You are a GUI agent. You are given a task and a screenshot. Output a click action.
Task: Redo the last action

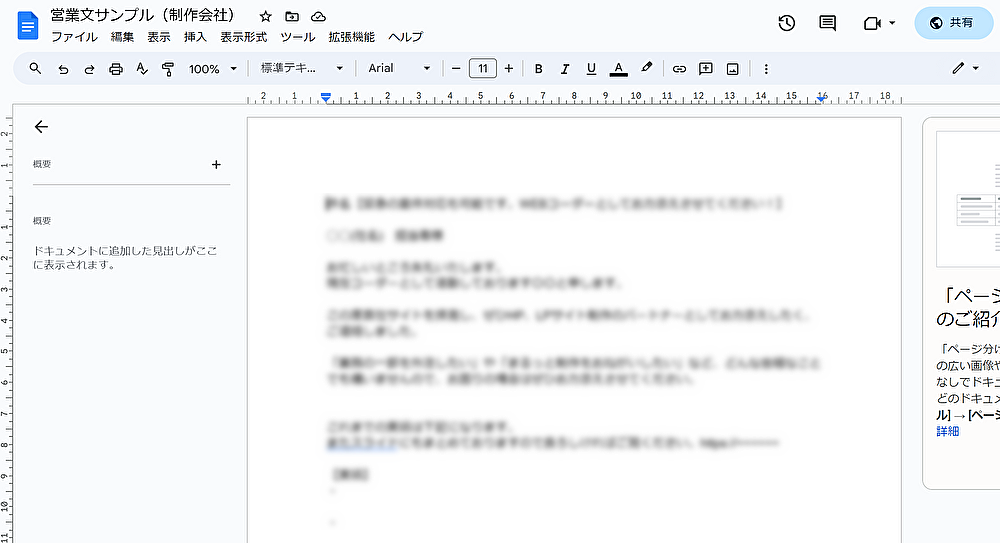coord(89,69)
